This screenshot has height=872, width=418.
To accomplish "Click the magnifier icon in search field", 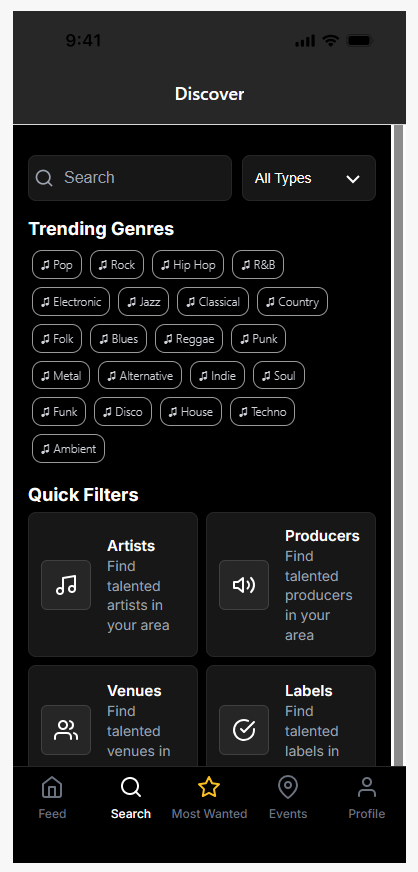I will point(44,178).
